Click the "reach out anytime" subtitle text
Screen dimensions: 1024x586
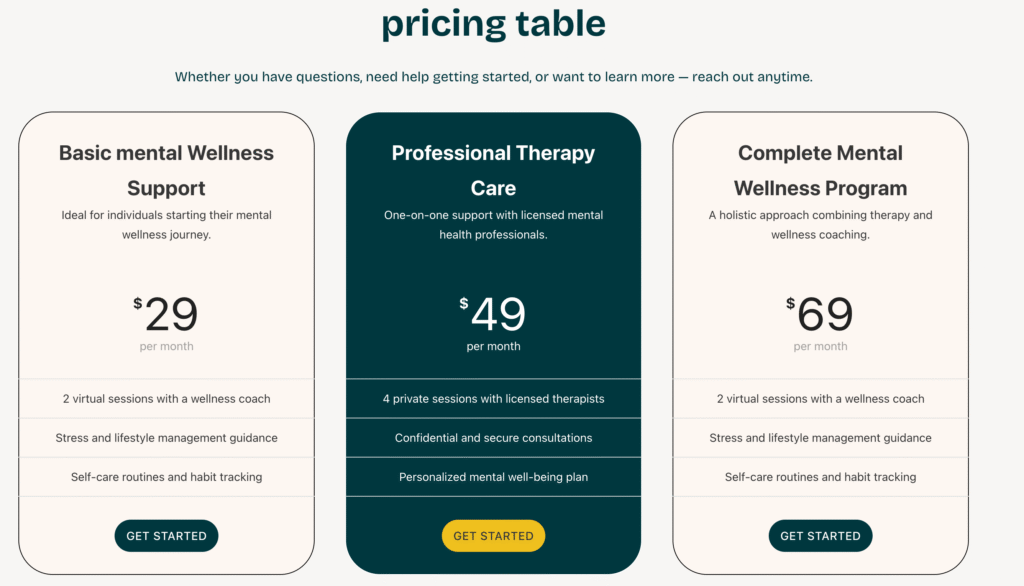click(493, 77)
